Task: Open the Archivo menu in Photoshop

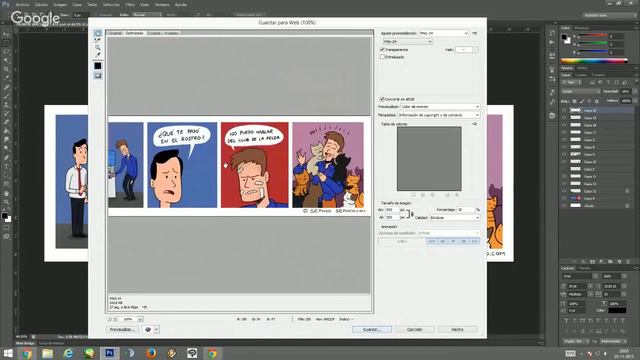Action: 23,4
